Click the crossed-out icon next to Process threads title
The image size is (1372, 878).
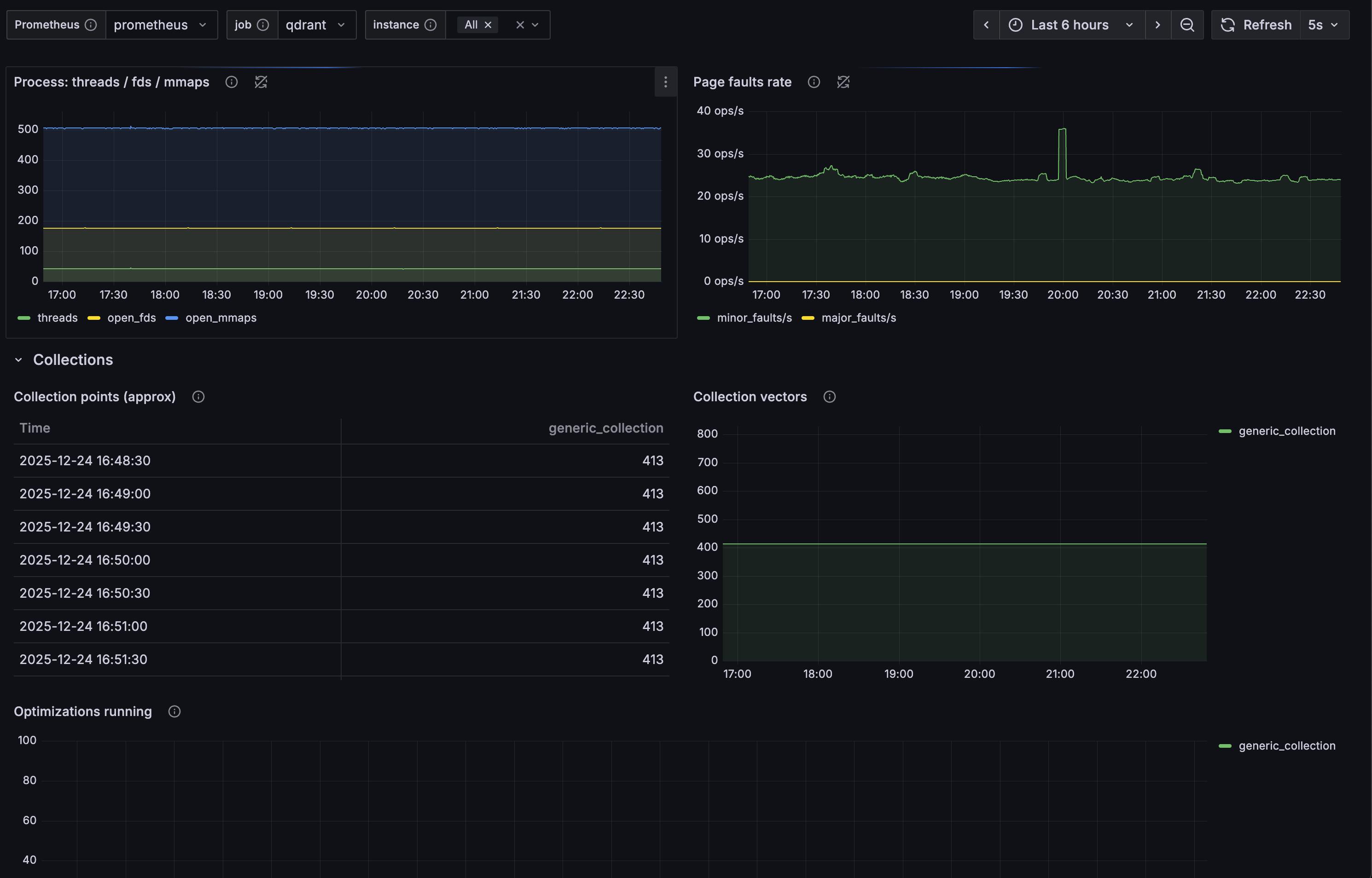[261, 82]
